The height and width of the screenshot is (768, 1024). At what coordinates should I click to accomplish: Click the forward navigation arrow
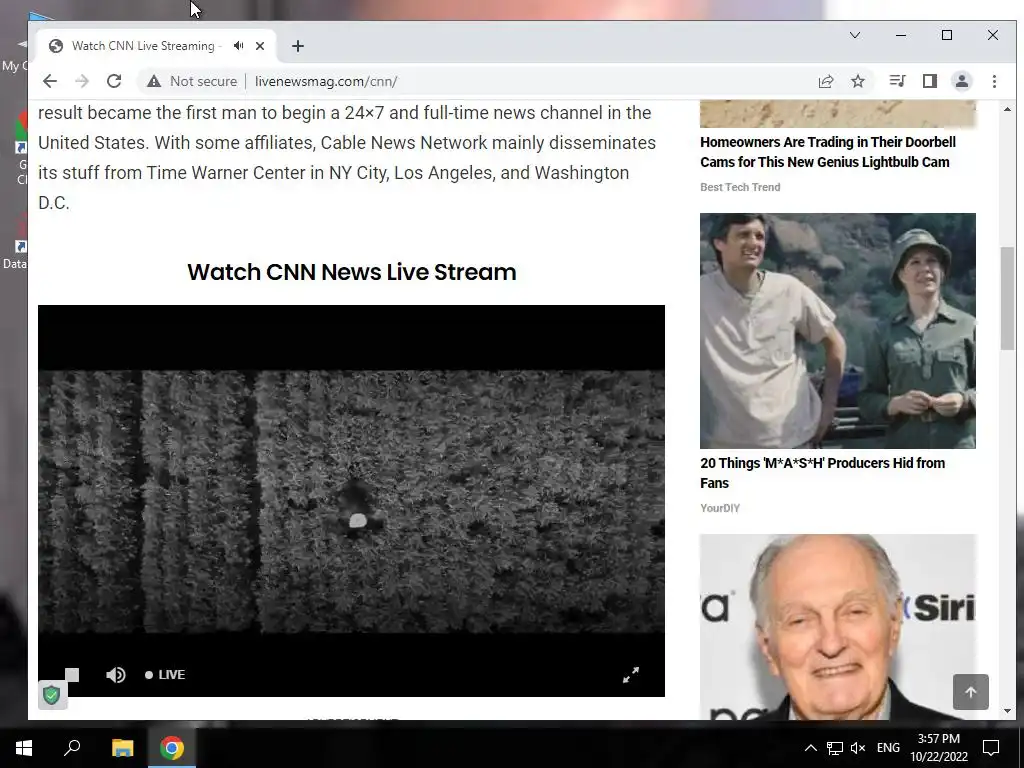(82, 81)
